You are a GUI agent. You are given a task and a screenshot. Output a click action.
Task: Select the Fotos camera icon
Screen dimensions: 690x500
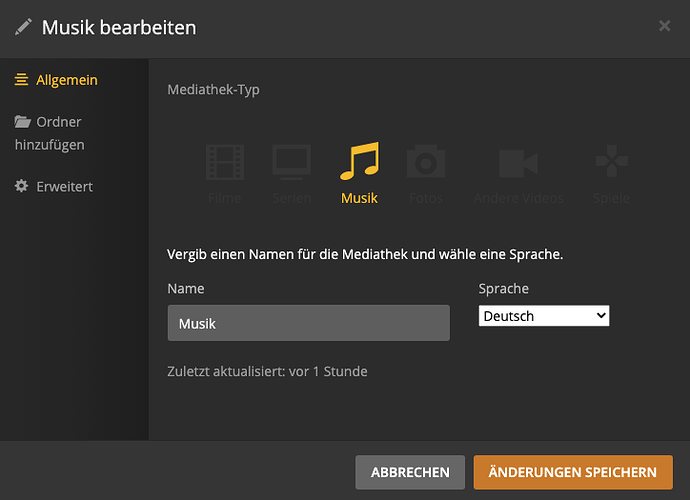pos(426,163)
